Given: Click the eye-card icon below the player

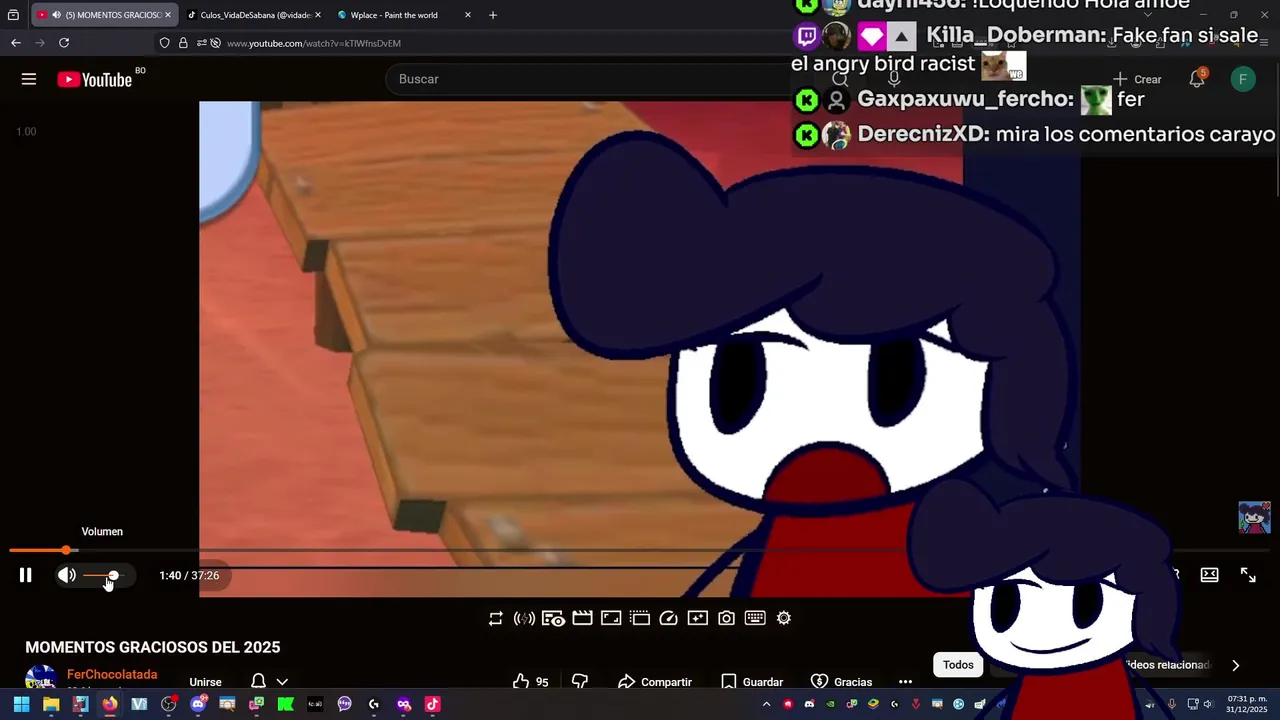Looking at the screenshot, I should (x=553, y=618).
